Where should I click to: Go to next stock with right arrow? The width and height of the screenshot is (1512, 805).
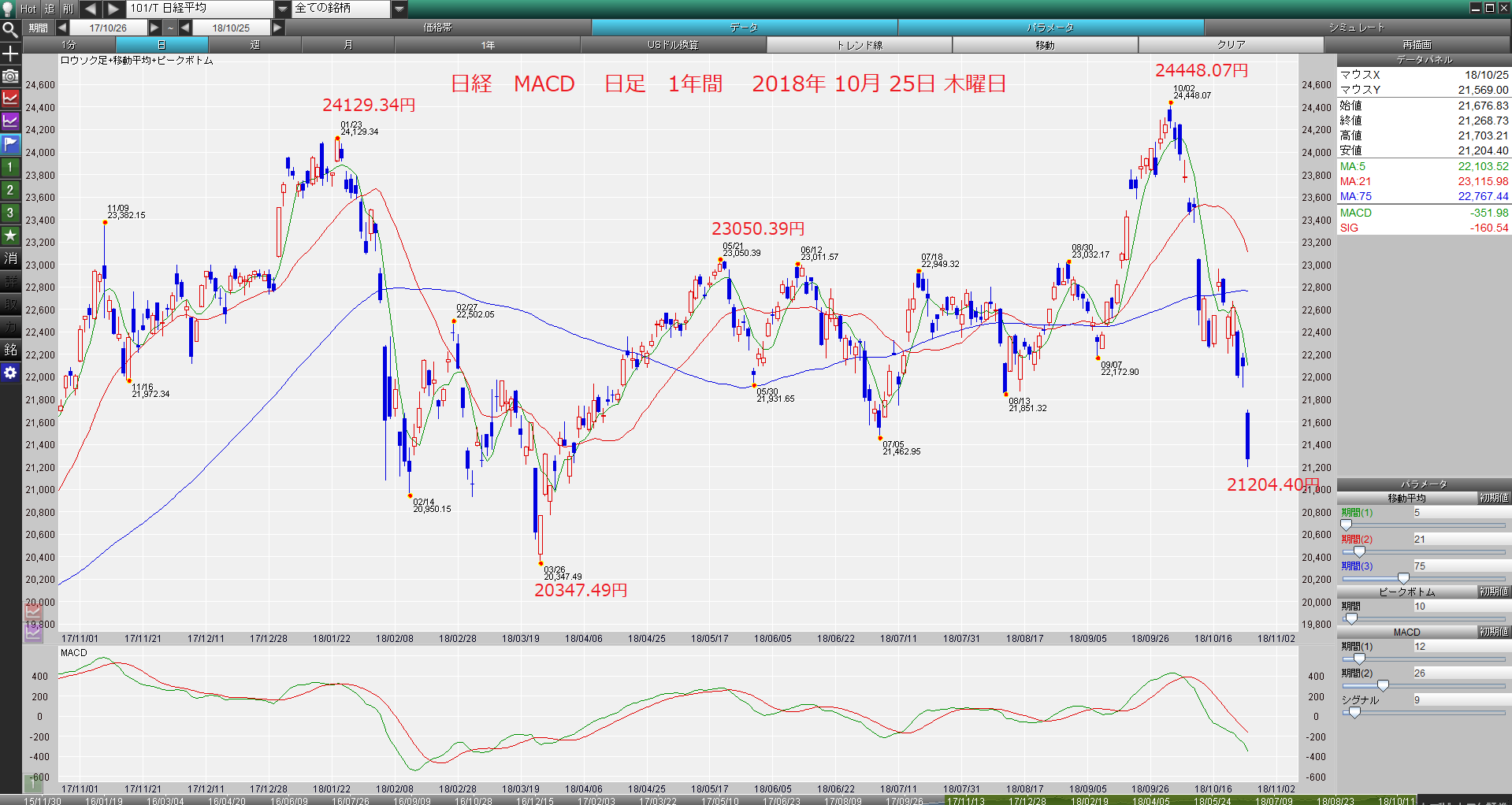pos(114,9)
